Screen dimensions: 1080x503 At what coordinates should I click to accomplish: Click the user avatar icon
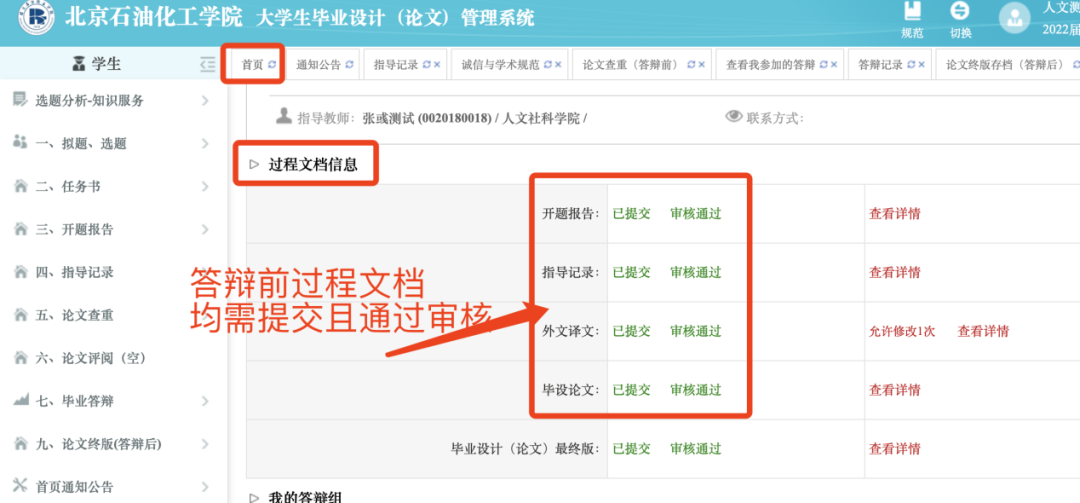coord(1014,17)
